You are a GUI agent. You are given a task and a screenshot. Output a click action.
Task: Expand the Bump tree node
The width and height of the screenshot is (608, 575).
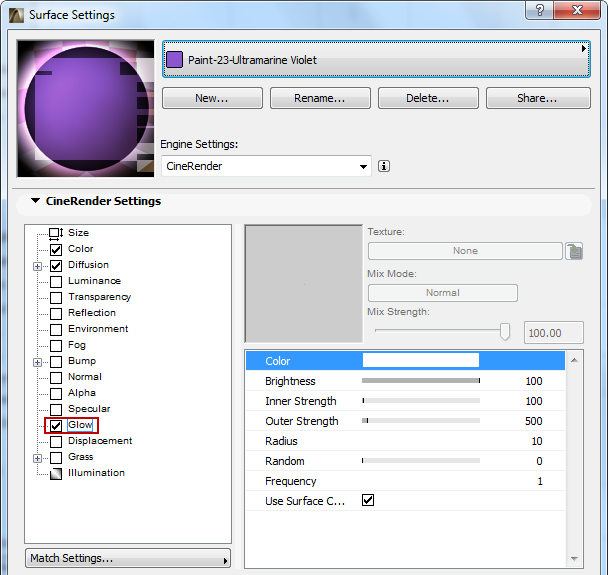coord(37,362)
